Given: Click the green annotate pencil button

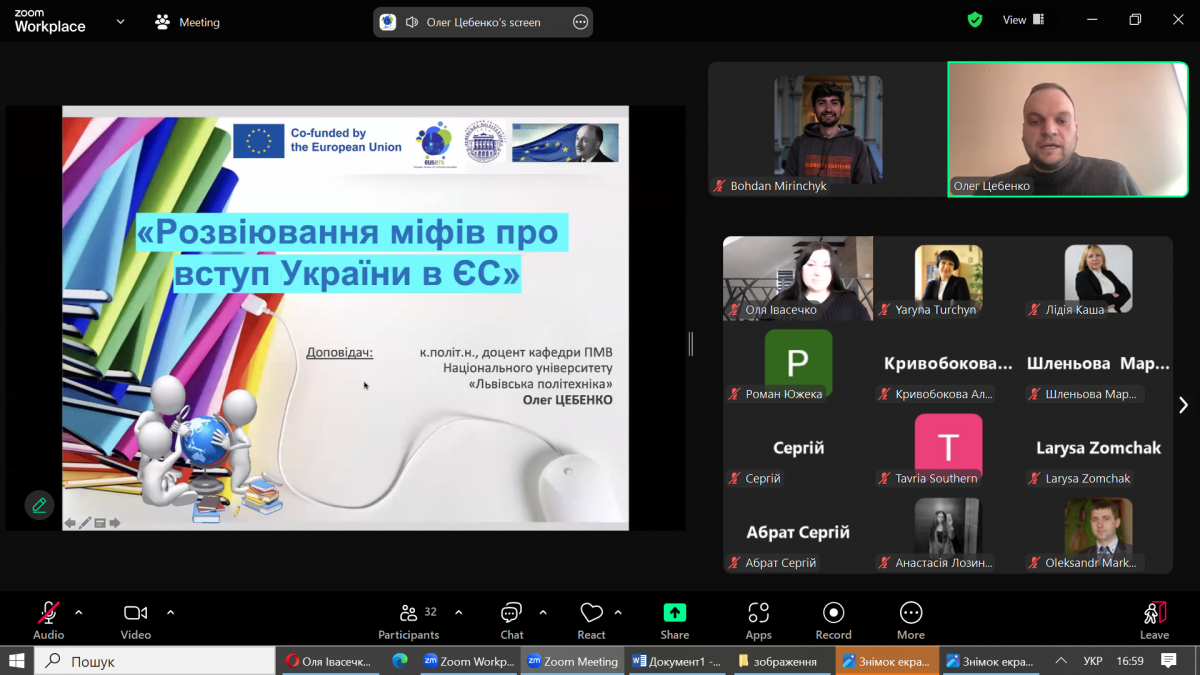Looking at the screenshot, I should pyautogui.click(x=39, y=505).
